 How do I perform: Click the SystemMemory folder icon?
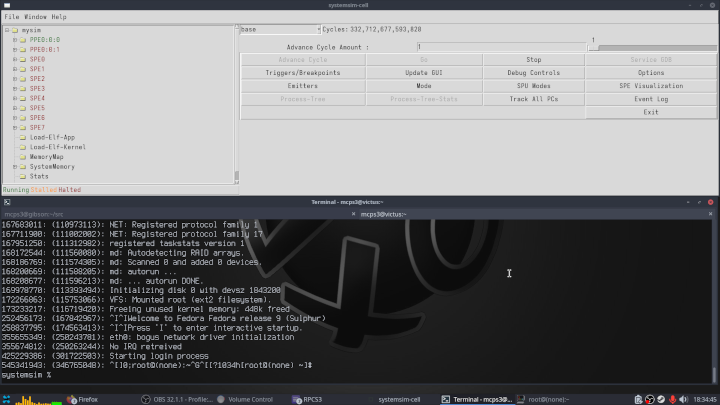point(23,167)
